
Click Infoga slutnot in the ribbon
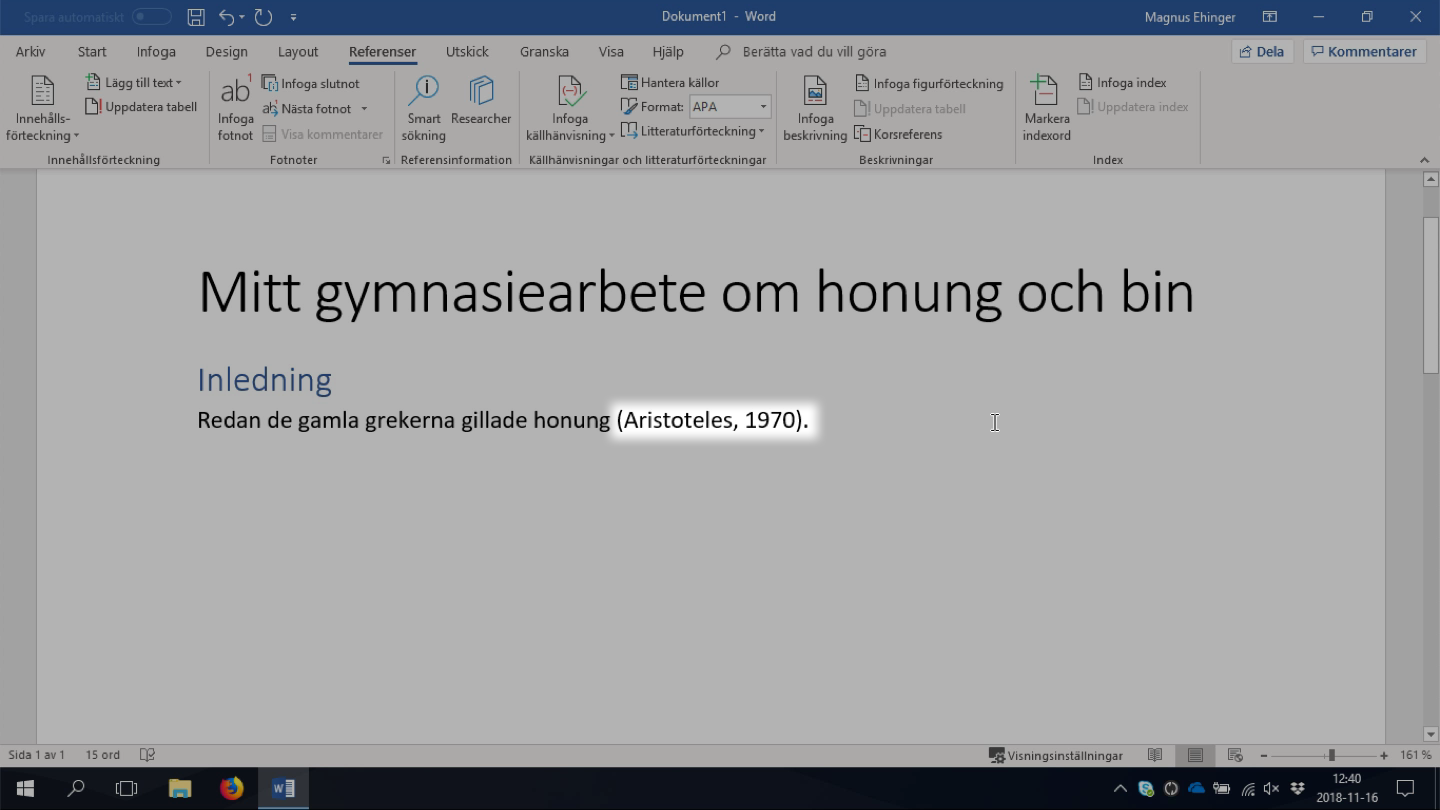pyautogui.click(x=311, y=83)
